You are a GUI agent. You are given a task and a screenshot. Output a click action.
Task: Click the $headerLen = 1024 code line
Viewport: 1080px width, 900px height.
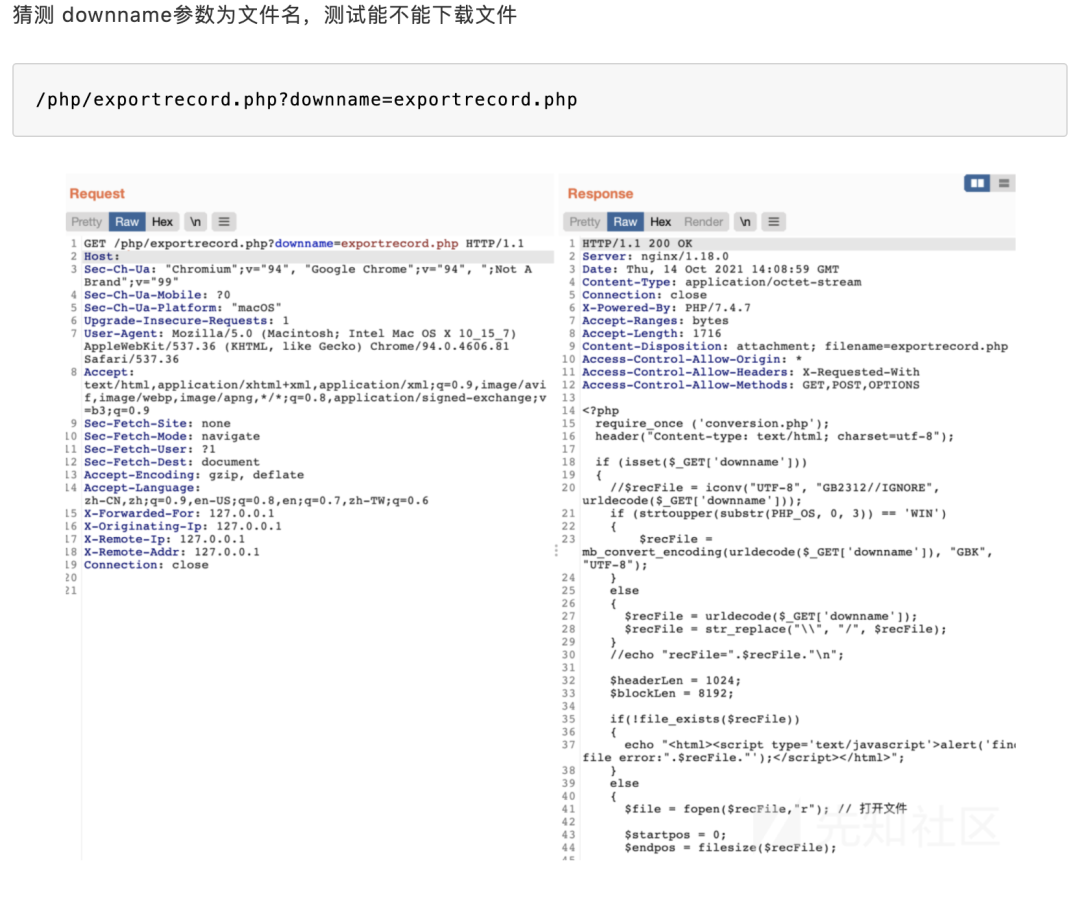[x=676, y=681]
